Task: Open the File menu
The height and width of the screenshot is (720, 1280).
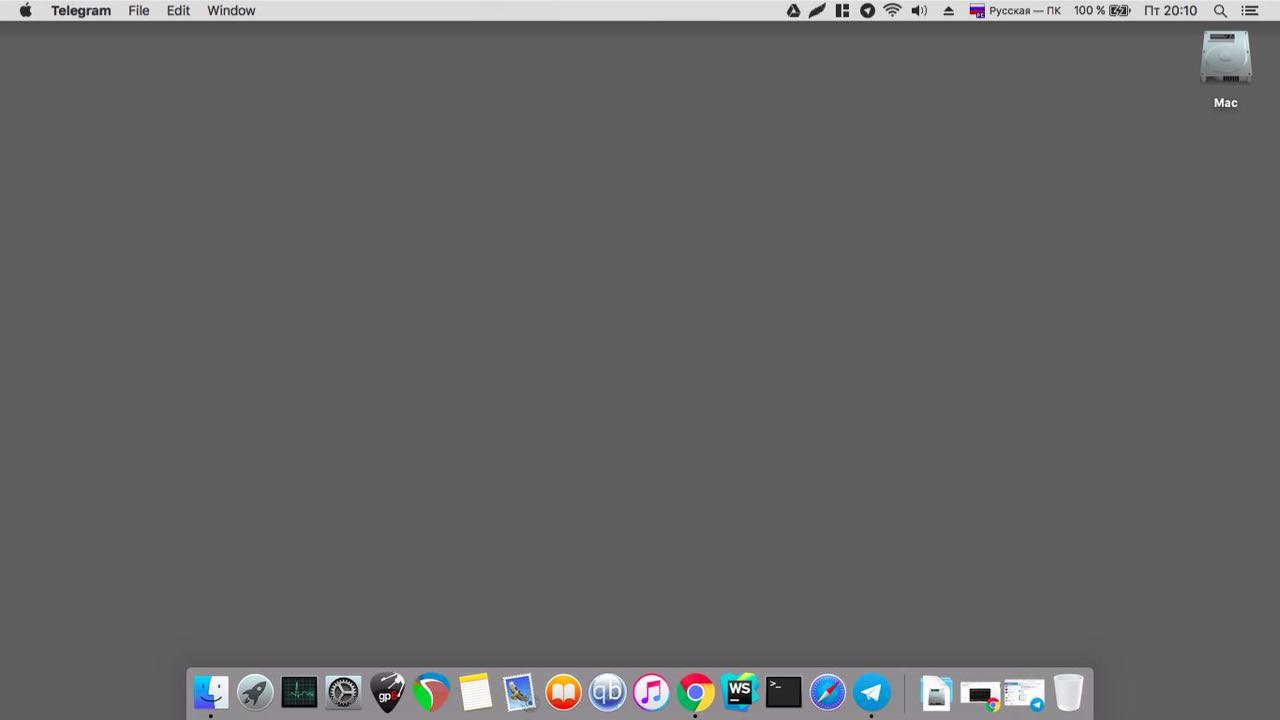Action: coord(139,11)
